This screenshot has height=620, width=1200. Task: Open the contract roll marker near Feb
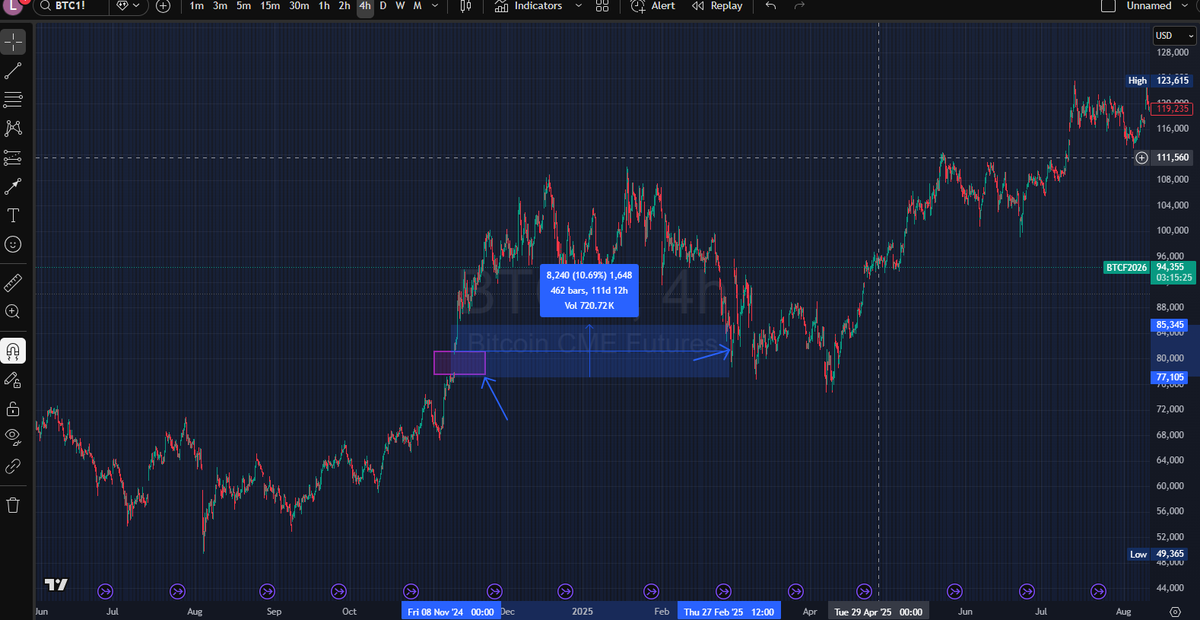651,590
